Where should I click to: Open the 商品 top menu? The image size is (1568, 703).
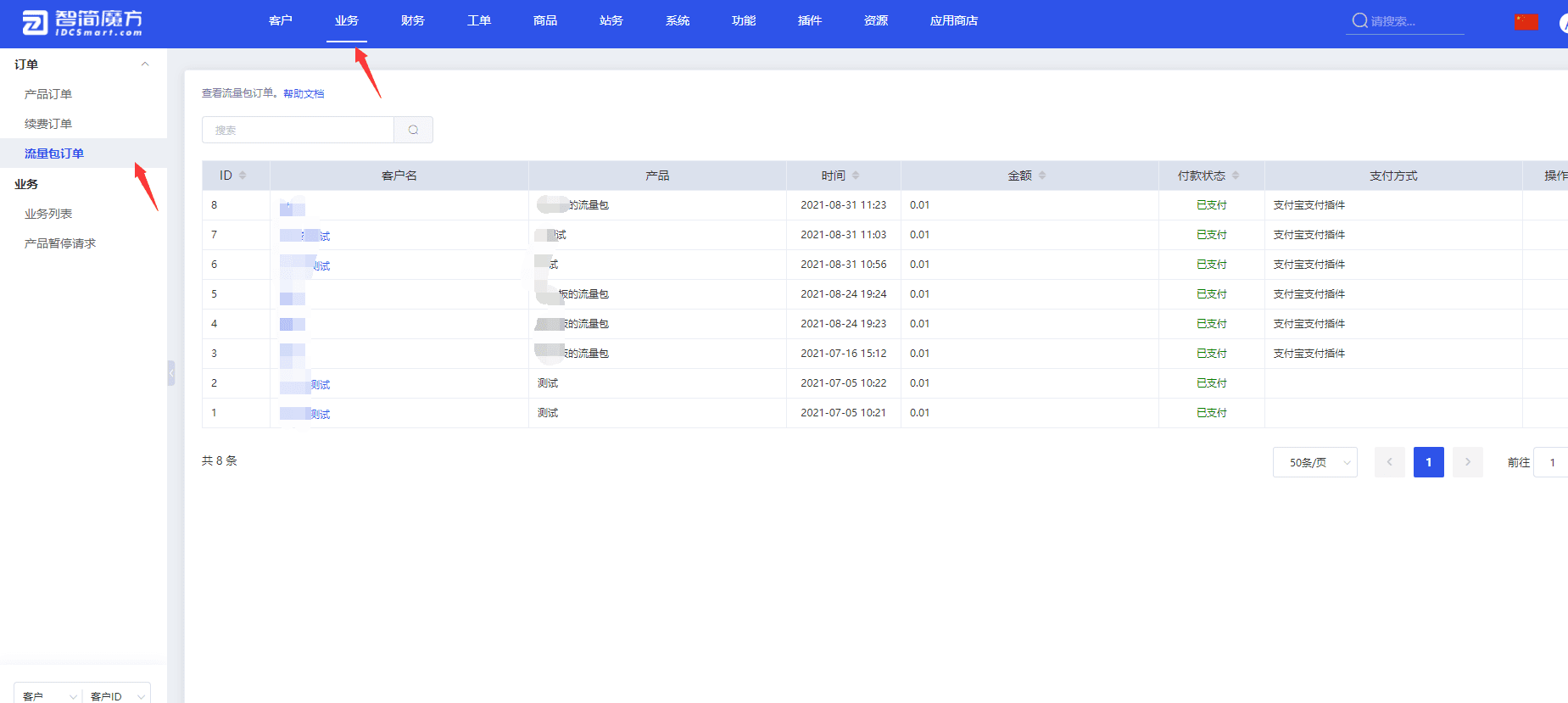pyautogui.click(x=545, y=20)
